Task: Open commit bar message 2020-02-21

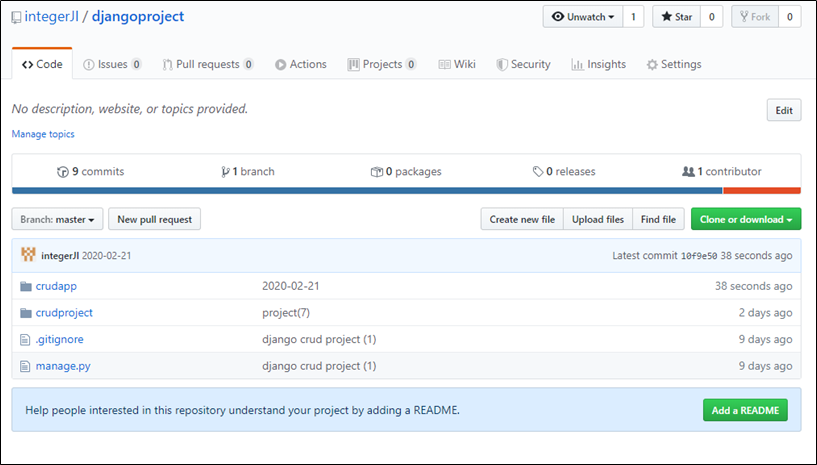Action: click(107, 256)
